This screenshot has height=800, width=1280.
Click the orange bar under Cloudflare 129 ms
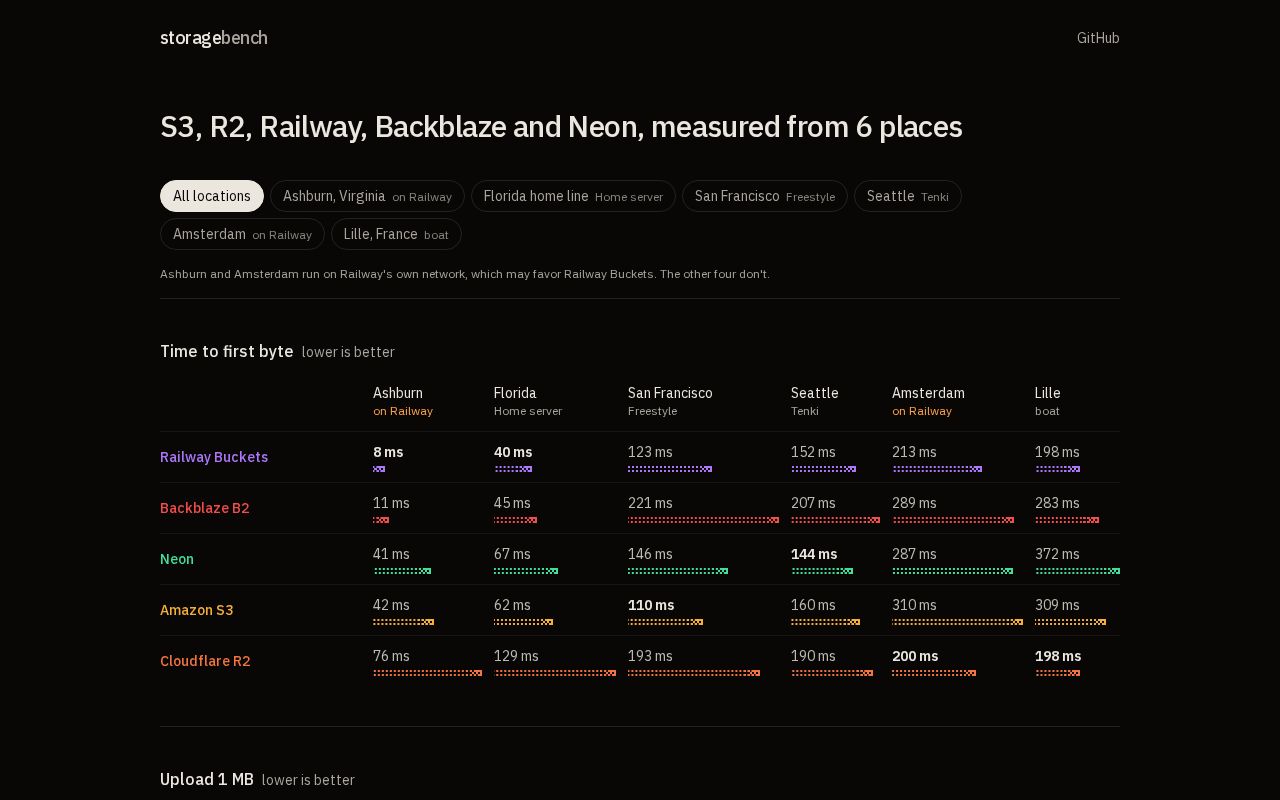point(555,673)
